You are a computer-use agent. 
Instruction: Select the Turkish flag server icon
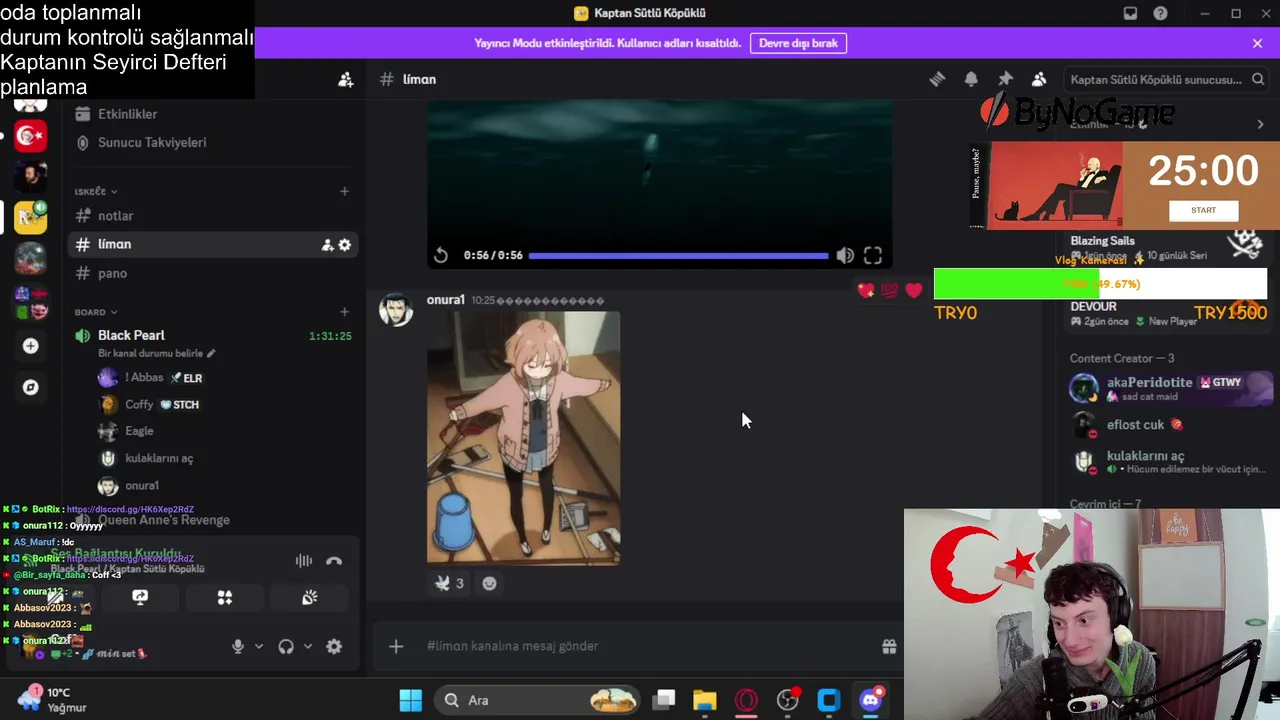(x=31, y=135)
